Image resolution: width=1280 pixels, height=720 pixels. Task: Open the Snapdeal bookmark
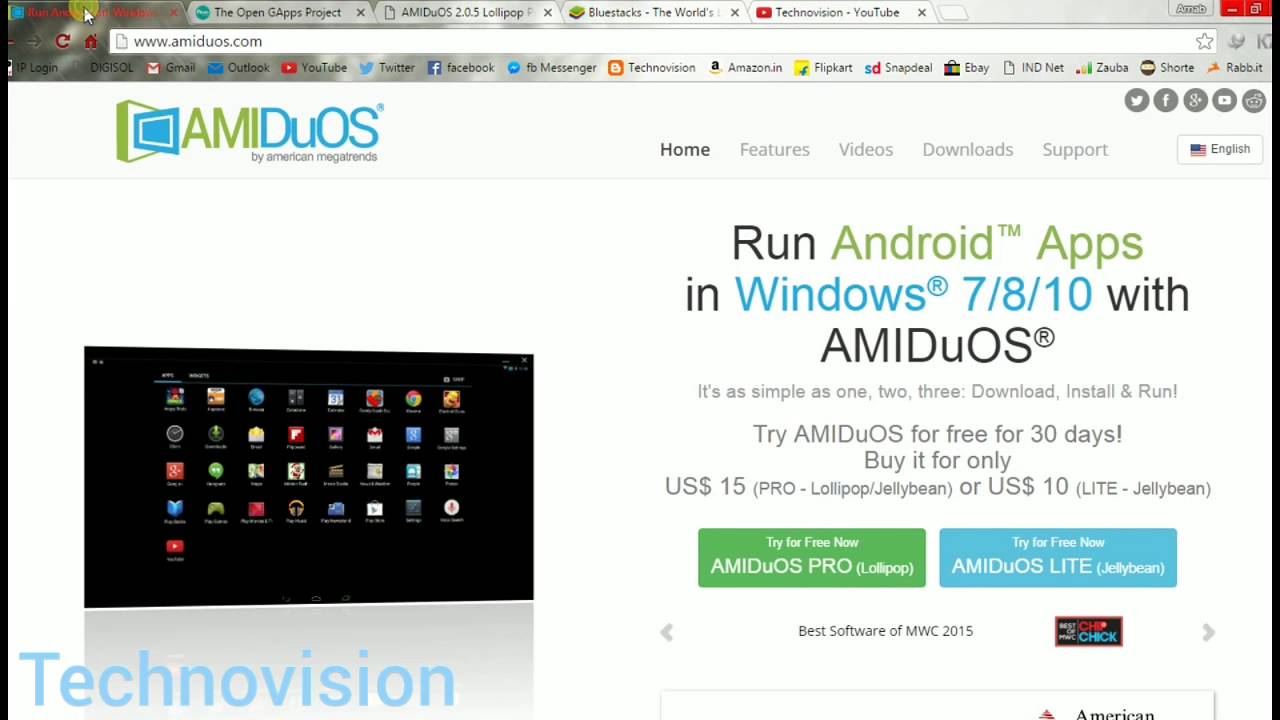(898, 67)
